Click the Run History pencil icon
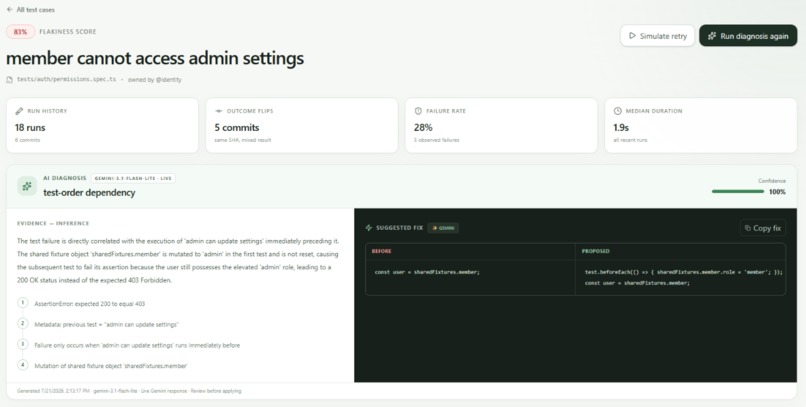Screen dimensions: 806x407 (19, 111)
